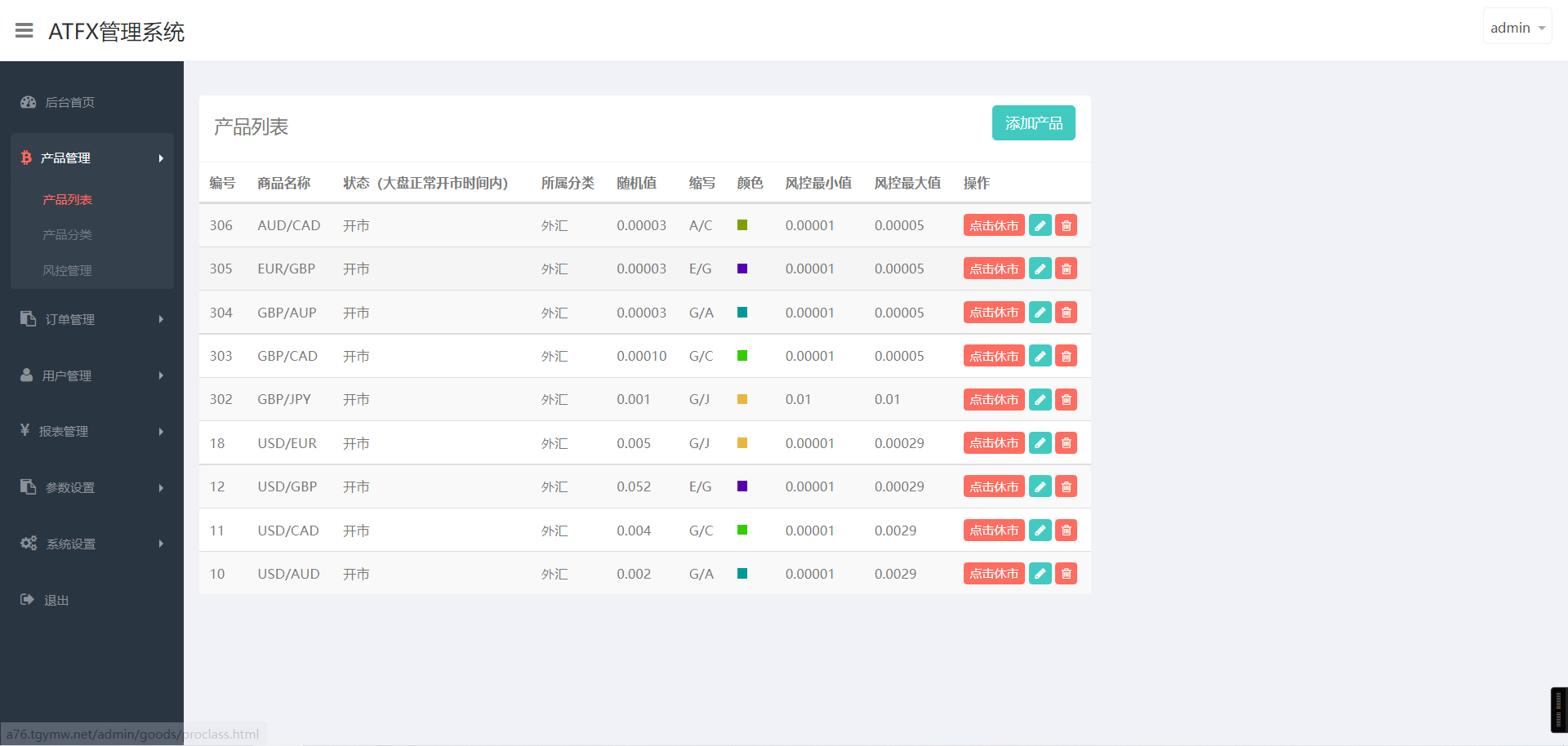Open the 产品分类 submenu item
The width and height of the screenshot is (1568, 746).
[67, 235]
